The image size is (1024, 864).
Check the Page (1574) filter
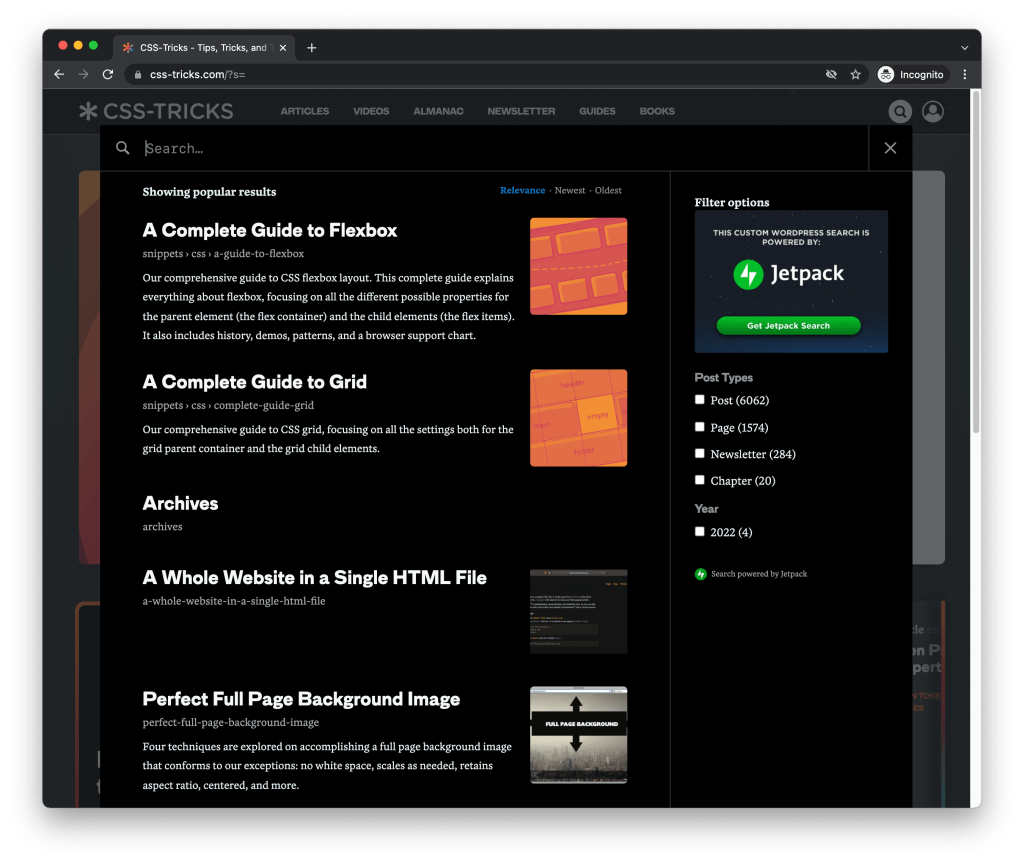click(699, 427)
